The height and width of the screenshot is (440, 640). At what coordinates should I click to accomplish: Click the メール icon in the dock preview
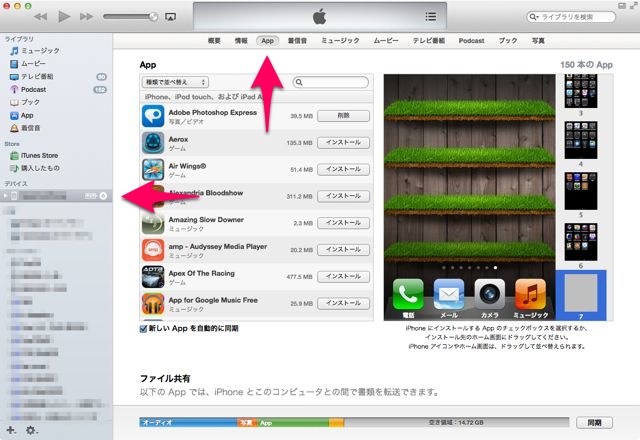tap(449, 295)
